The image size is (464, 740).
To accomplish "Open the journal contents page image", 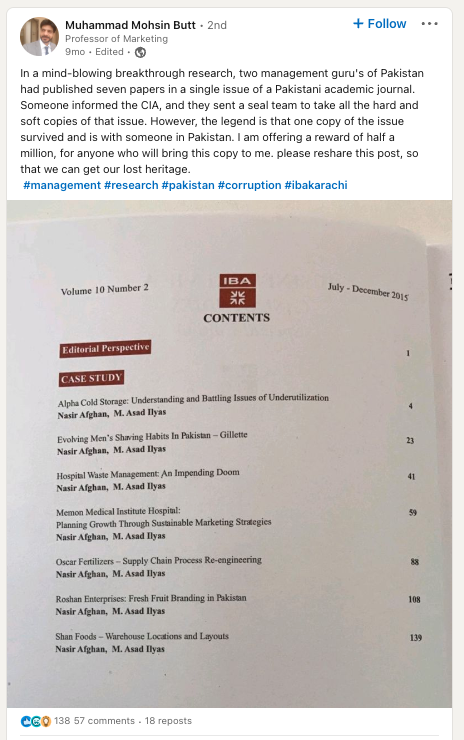I will (229, 454).
